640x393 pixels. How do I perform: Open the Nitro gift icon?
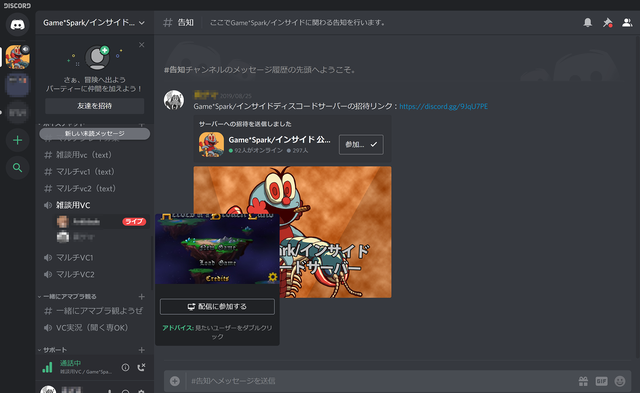tap(583, 381)
